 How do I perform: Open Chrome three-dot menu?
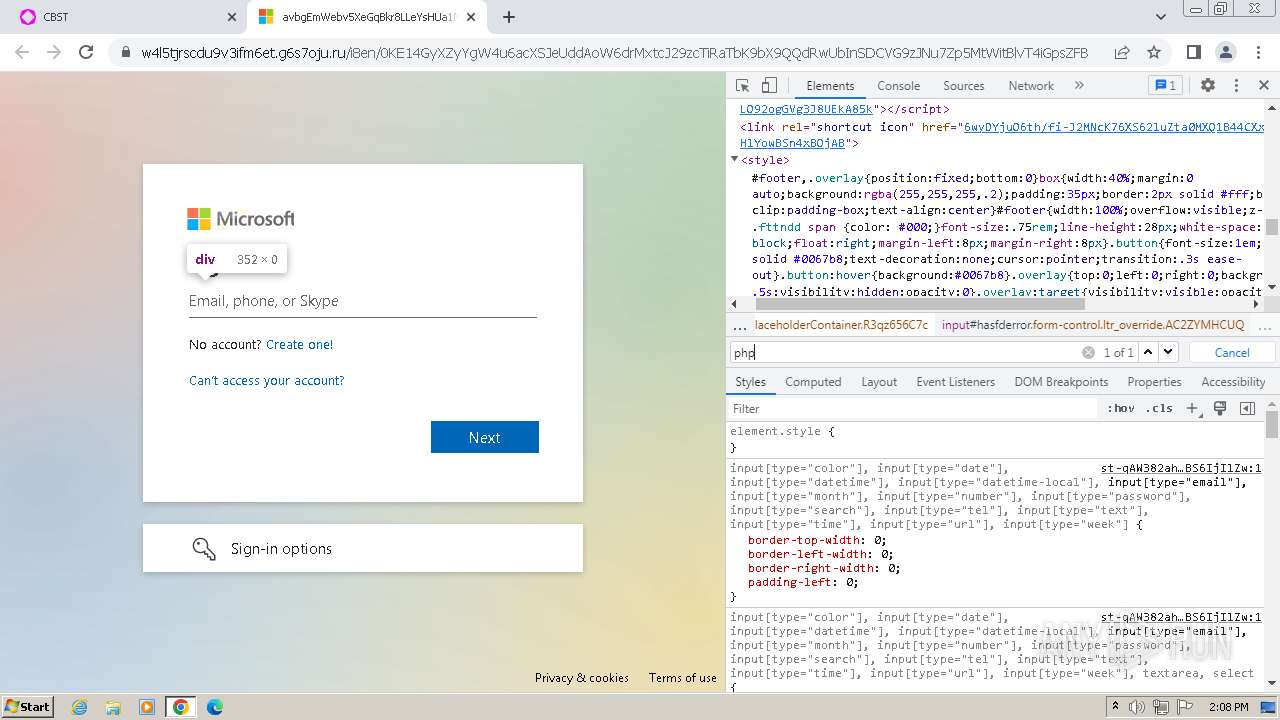1257,53
